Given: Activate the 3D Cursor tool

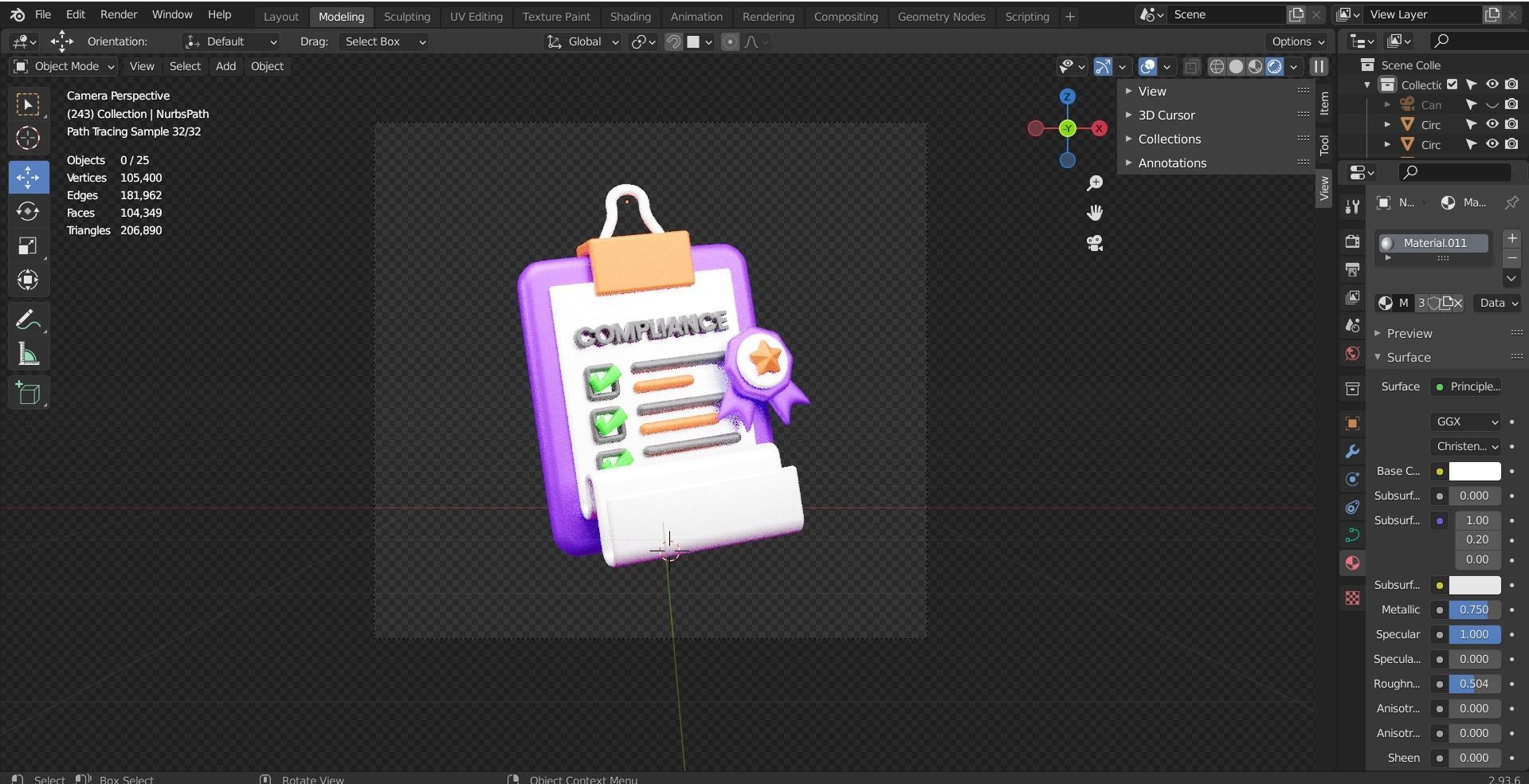Looking at the screenshot, I should 28,139.
